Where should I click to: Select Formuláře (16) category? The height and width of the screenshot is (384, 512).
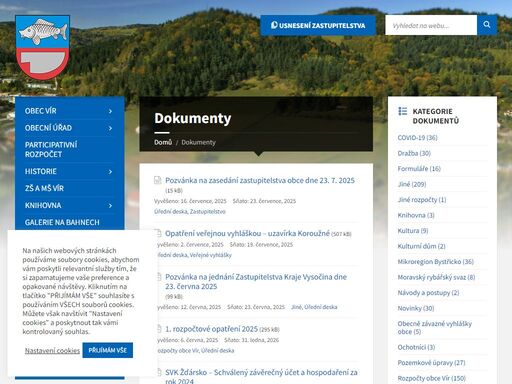click(x=419, y=169)
